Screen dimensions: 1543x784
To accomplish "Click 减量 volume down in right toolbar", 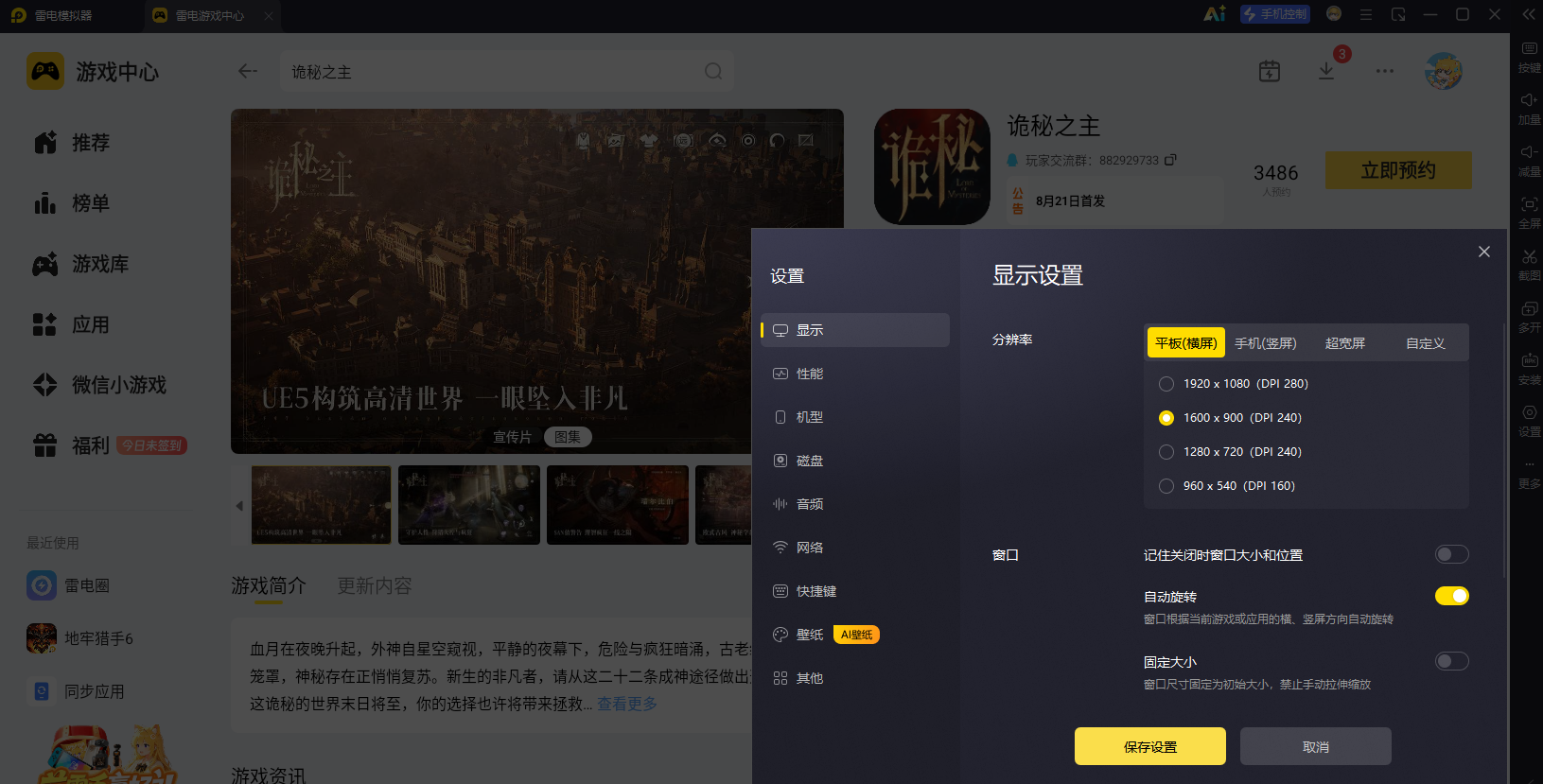I will coord(1529,161).
